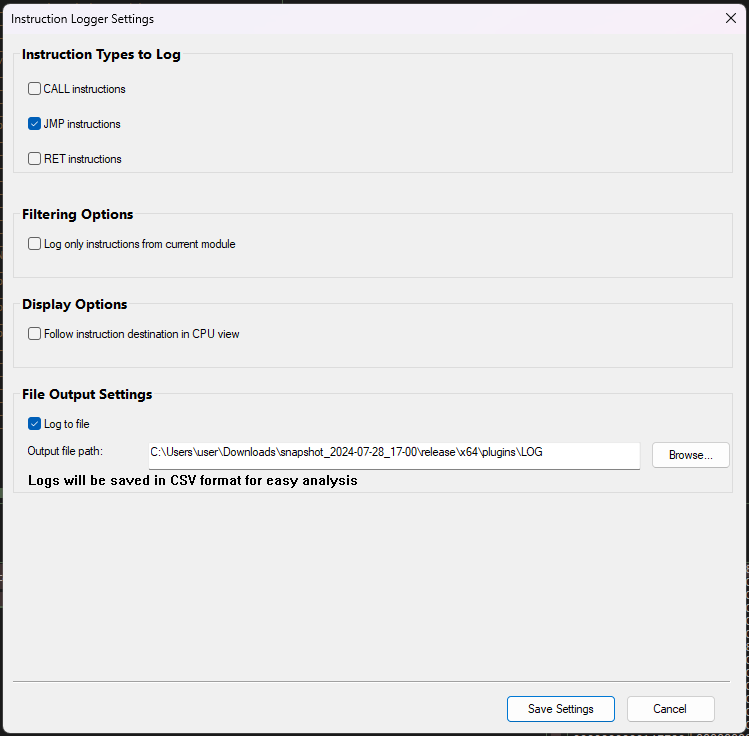749x736 pixels.
Task: Click the Display Options group heading
Action: point(75,304)
